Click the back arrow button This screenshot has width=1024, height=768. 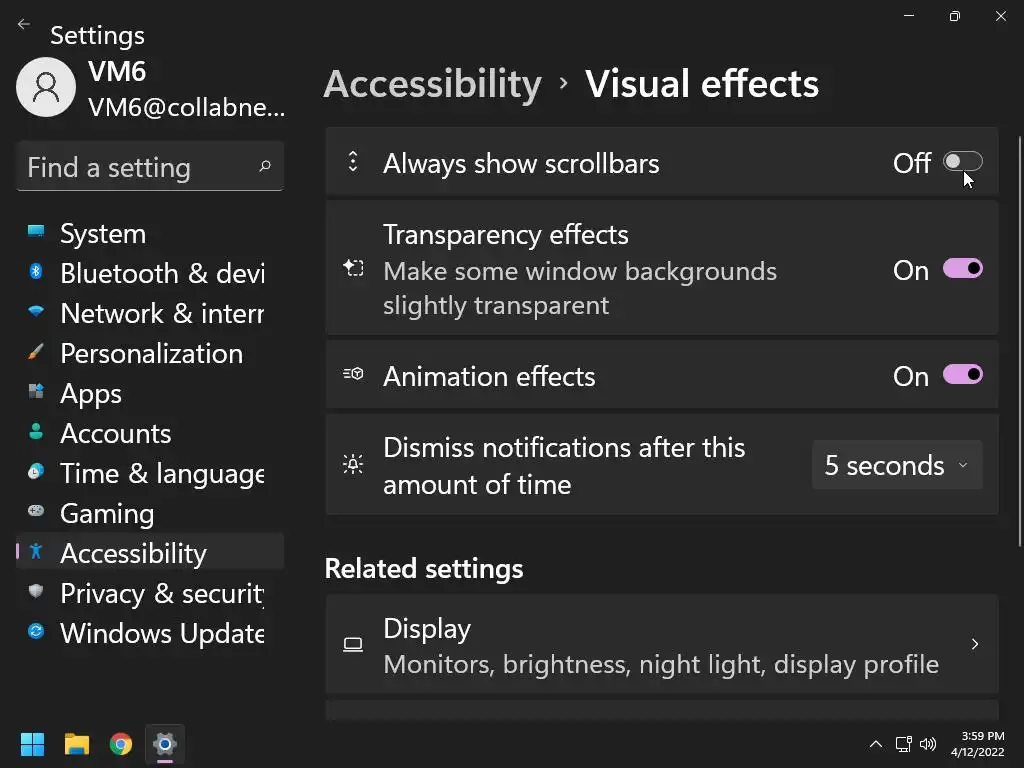pyautogui.click(x=24, y=25)
